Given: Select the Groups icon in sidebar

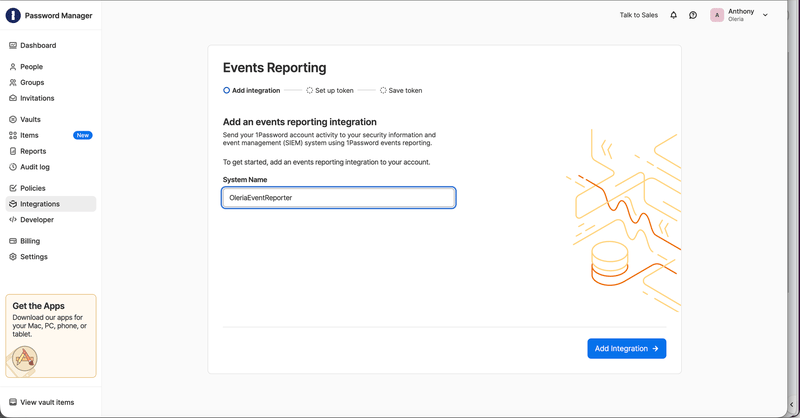Looking at the screenshot, I should point(13,83).
